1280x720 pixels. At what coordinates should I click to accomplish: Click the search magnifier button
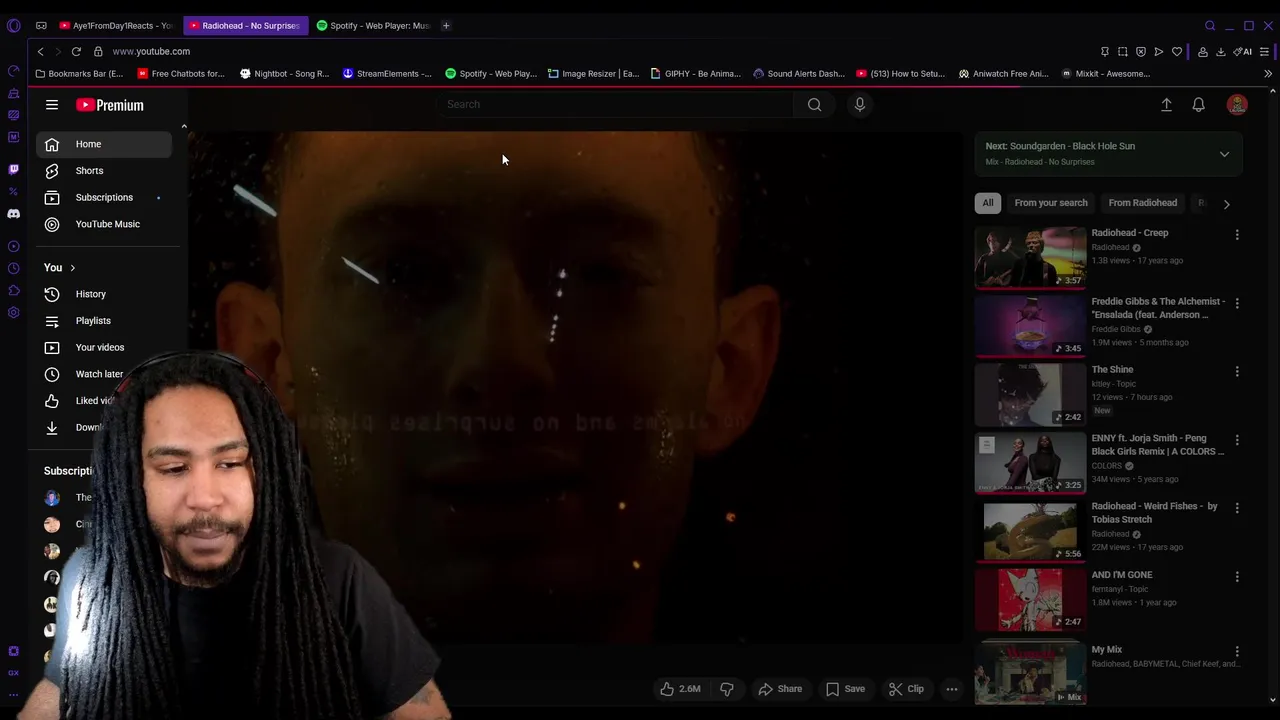[815, 104]
